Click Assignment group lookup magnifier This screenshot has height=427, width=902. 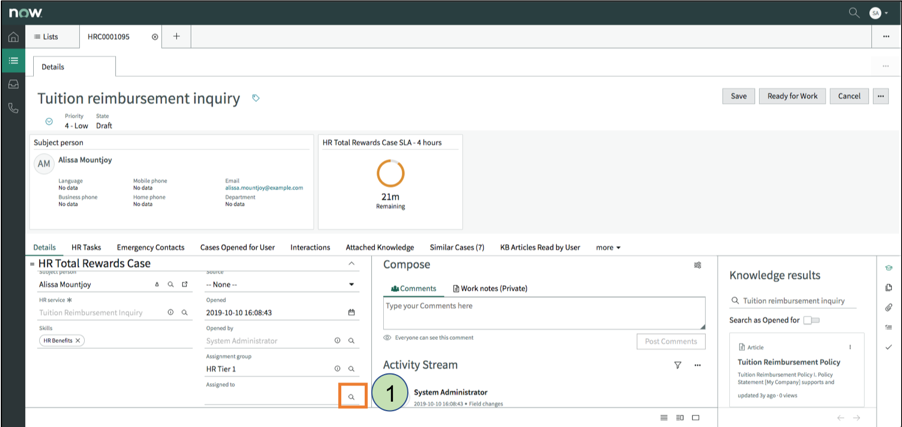351,369
